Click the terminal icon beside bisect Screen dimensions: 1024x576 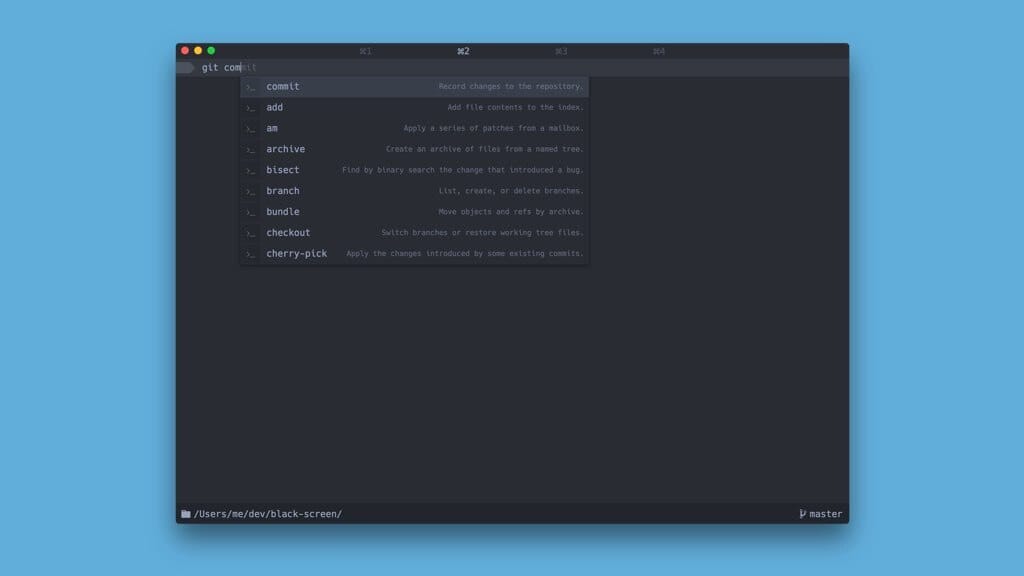click(250, 170)
